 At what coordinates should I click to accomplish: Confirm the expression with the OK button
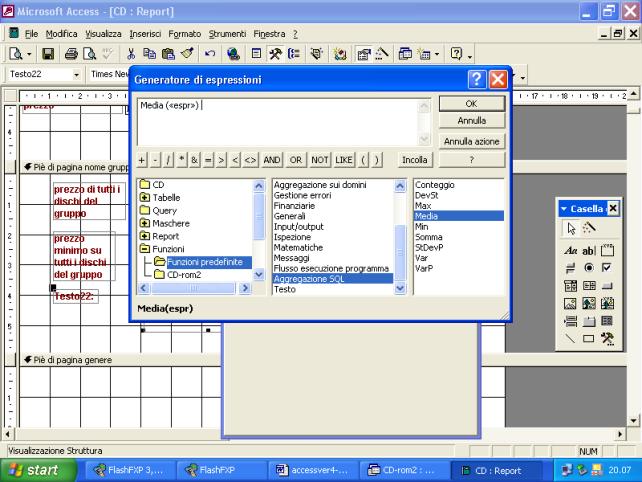point(472,104)
